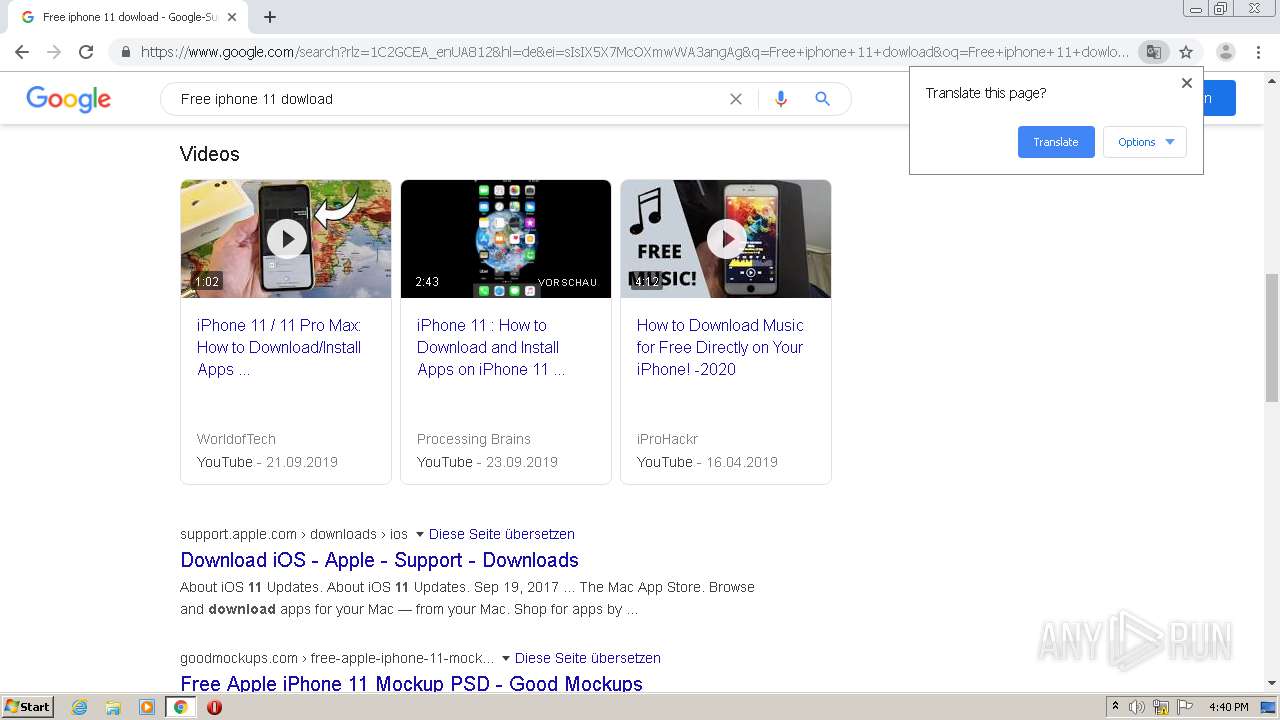The image size is (1280, 720).
Task: Open a new browser tab
Action: 270,17
